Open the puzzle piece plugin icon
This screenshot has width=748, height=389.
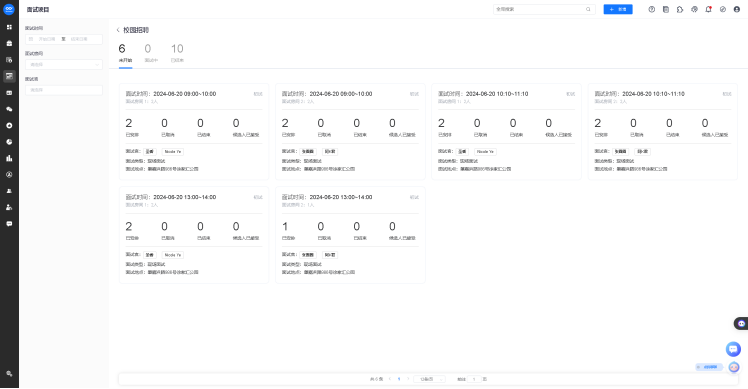click(680, 9)
